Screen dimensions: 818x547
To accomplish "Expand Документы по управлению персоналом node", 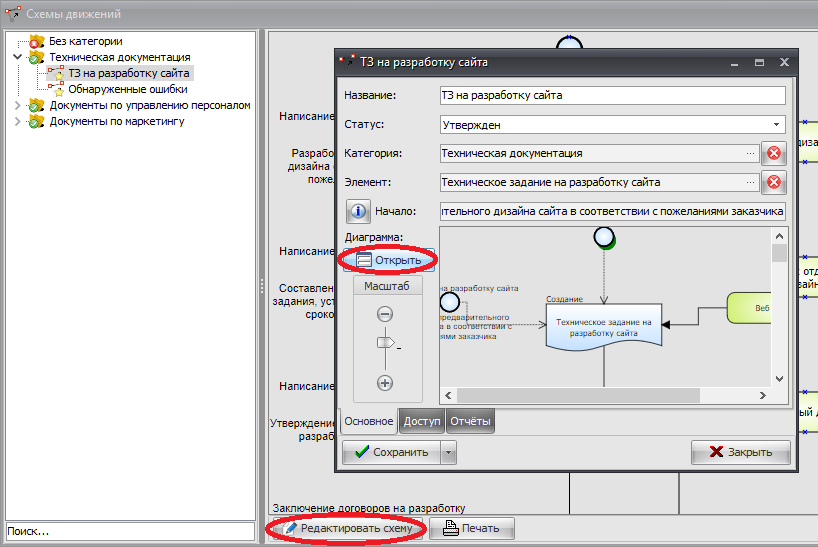I will pyautogui.click(x=17, y=106).
